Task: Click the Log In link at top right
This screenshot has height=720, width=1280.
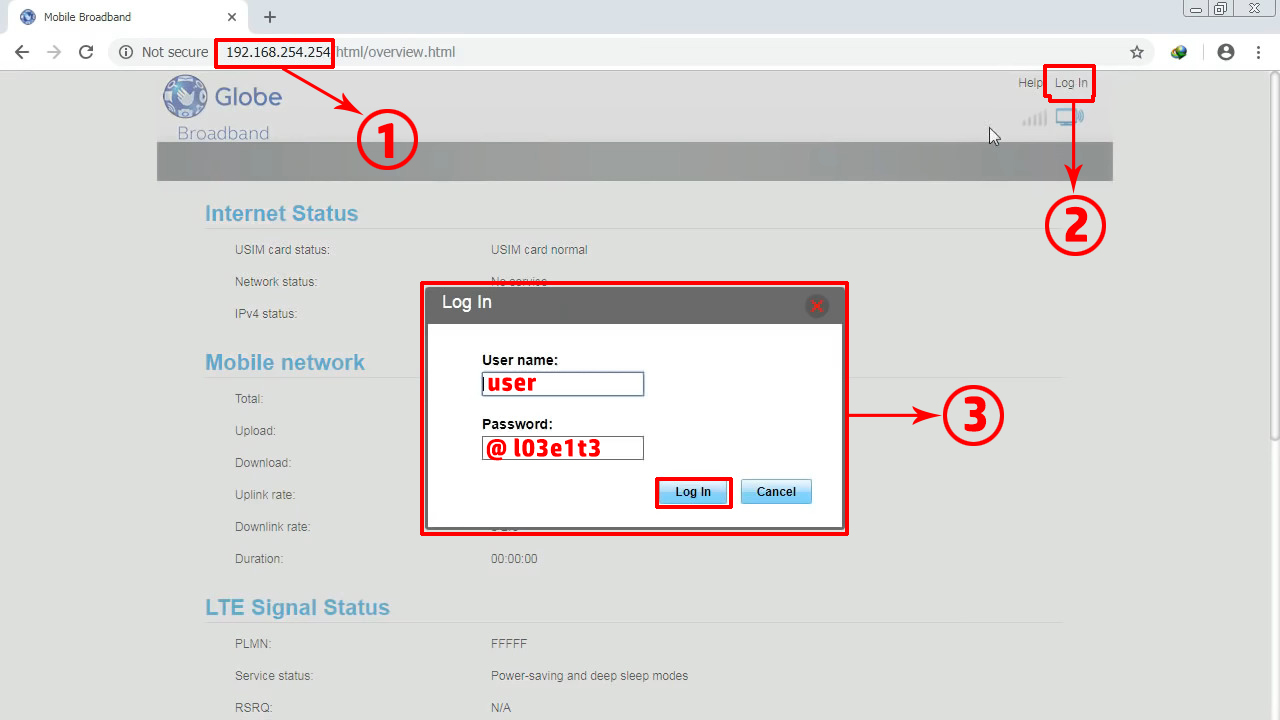Action: click(x=1070, y=83)
